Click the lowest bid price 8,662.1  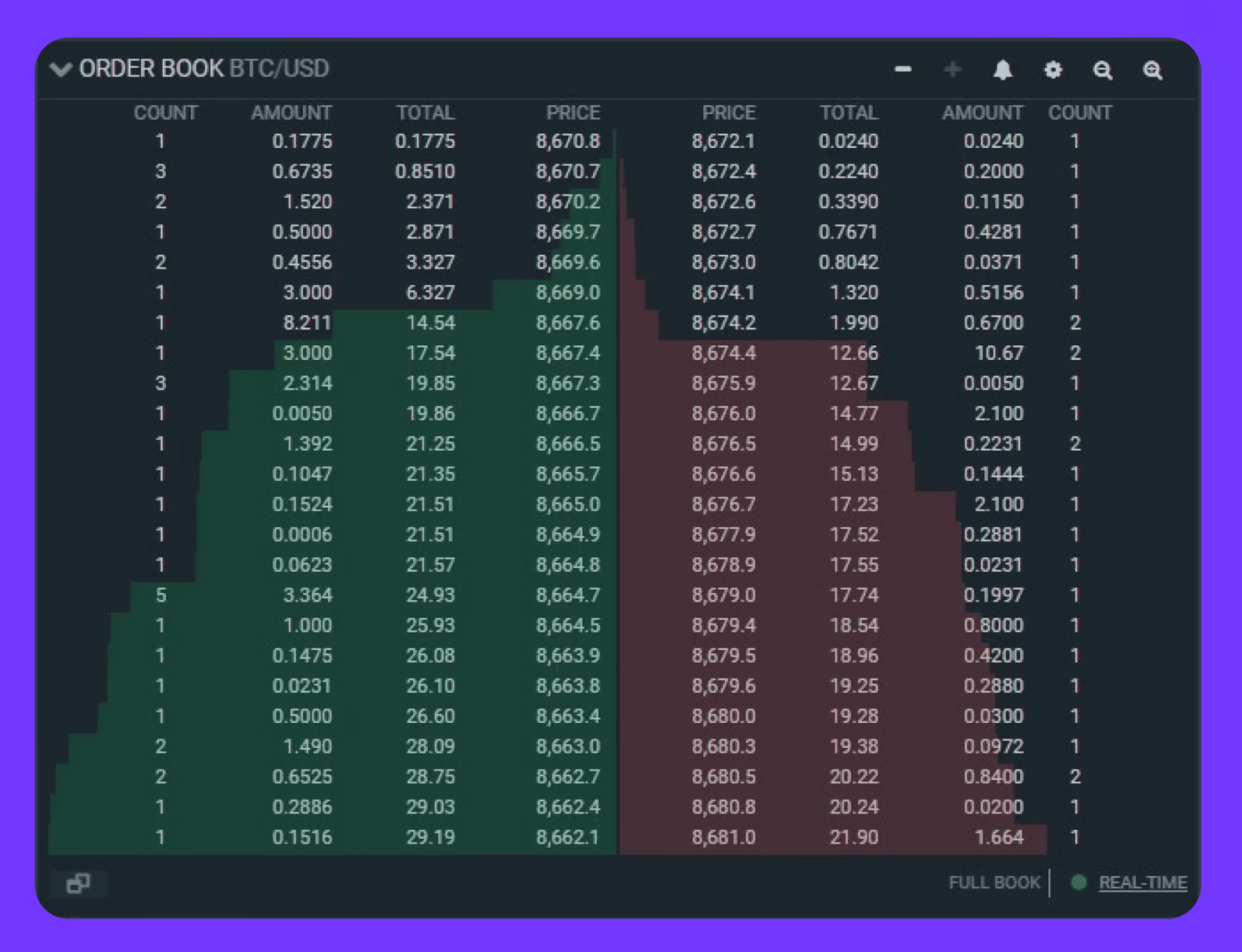pos(567,837)
